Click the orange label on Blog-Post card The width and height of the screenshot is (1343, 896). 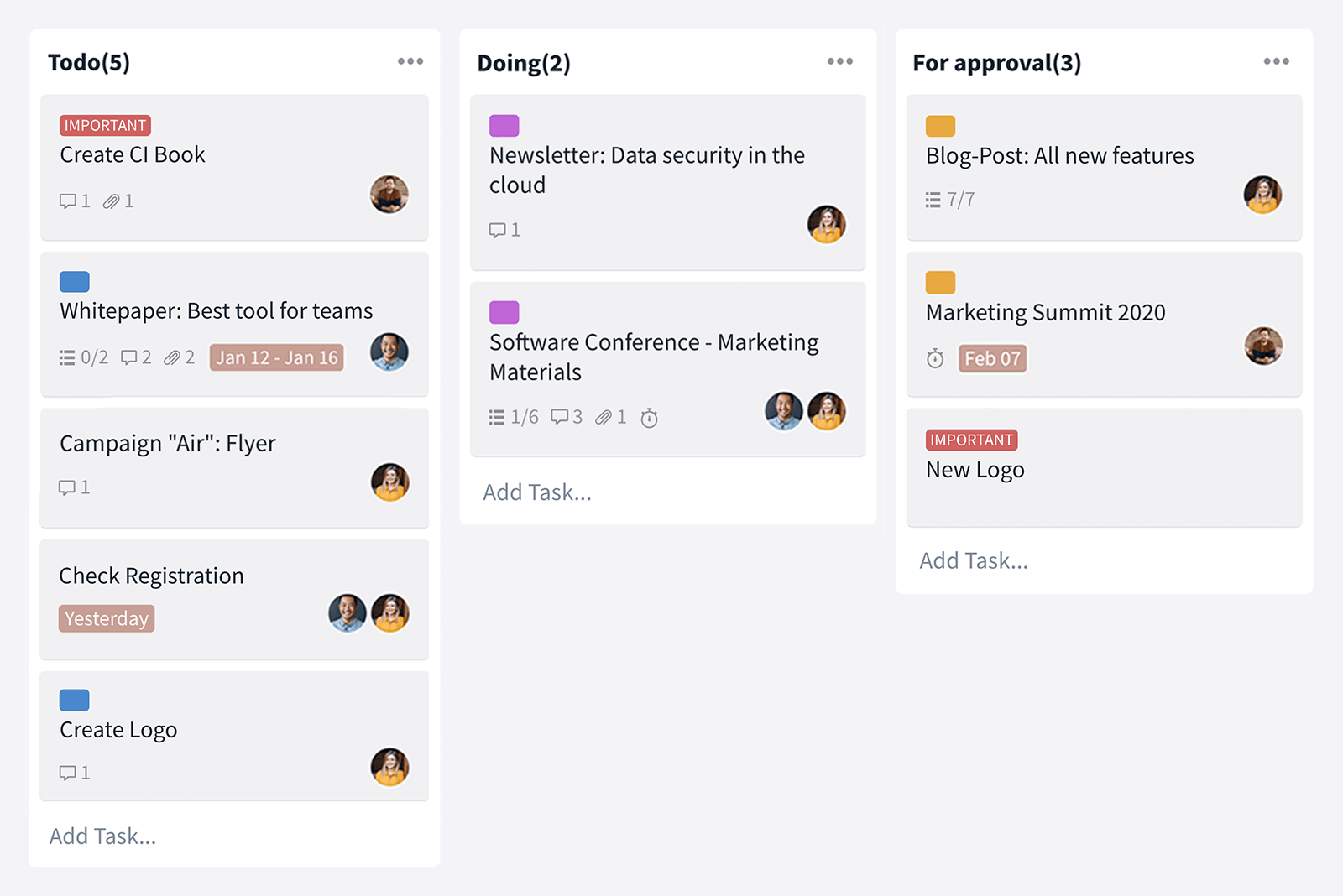click(940, 126)
